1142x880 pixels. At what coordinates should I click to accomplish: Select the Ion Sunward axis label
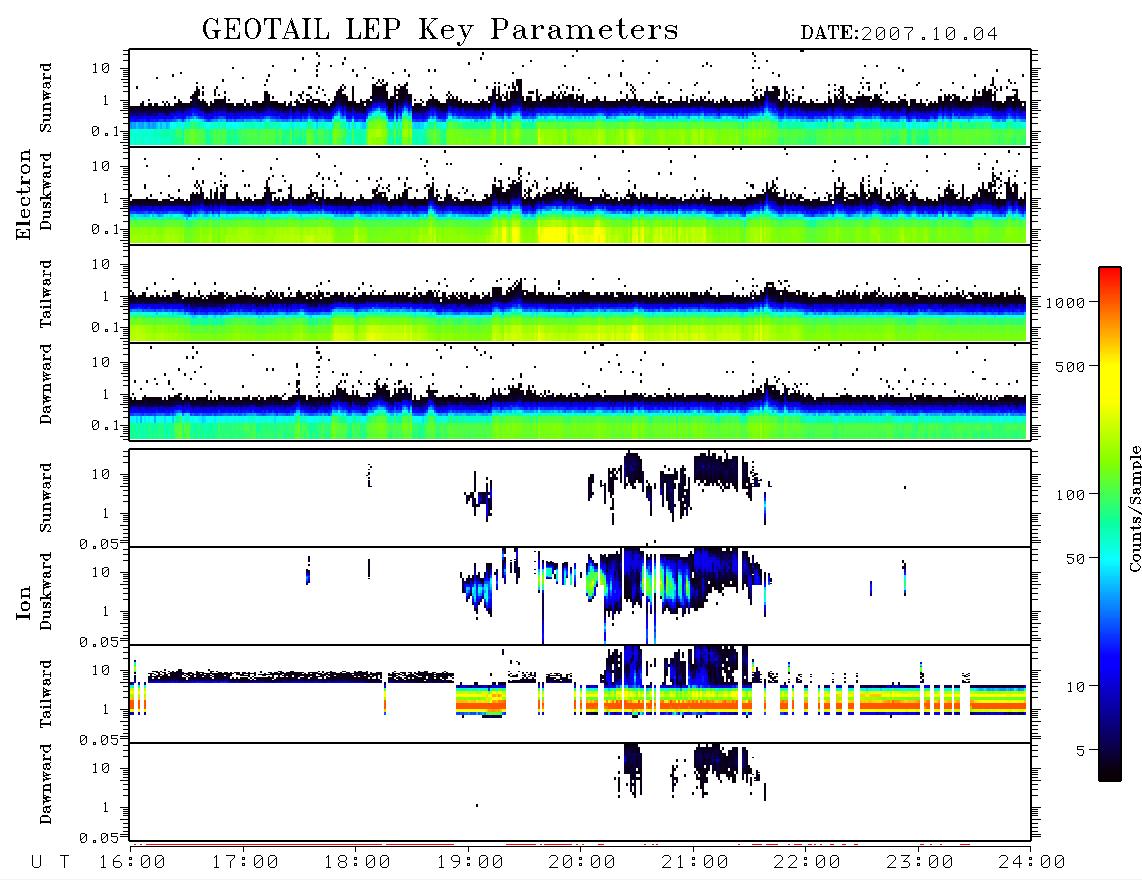tap(46, 498)
